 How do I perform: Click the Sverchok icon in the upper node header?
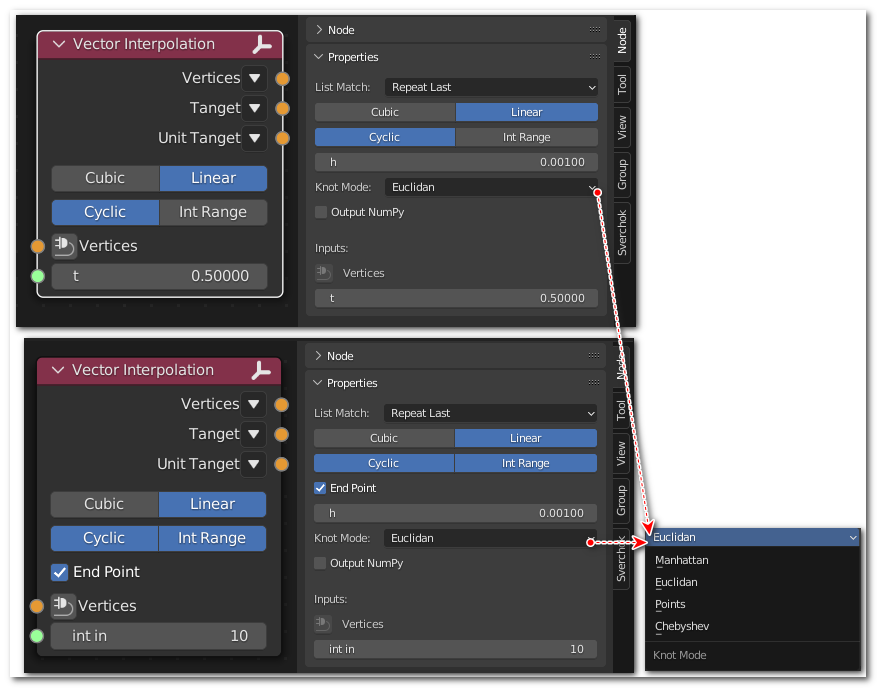[x=261, y=44]
